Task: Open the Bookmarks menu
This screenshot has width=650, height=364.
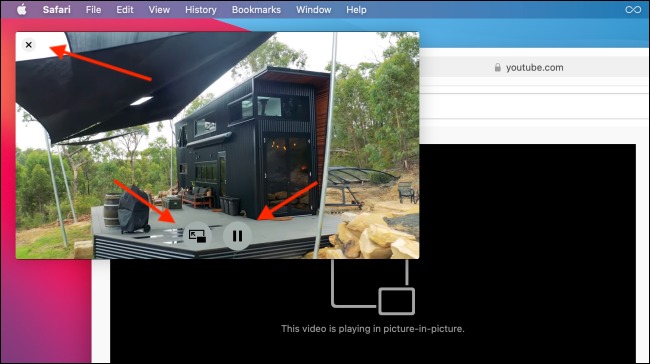Action: tap(256, 10)
